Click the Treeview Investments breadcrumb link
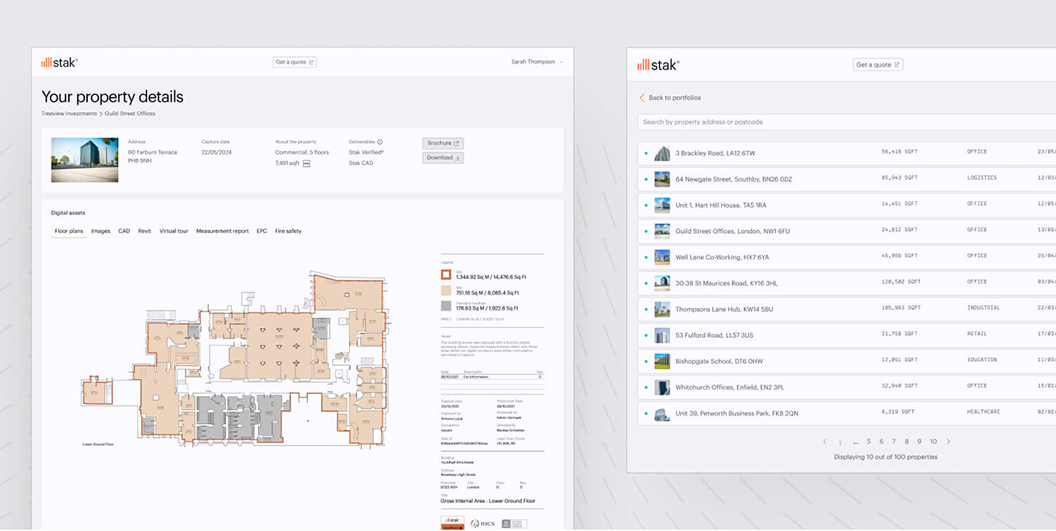Image resolution: width=1056 pixels, height=531 pixels. click(69, 114)
